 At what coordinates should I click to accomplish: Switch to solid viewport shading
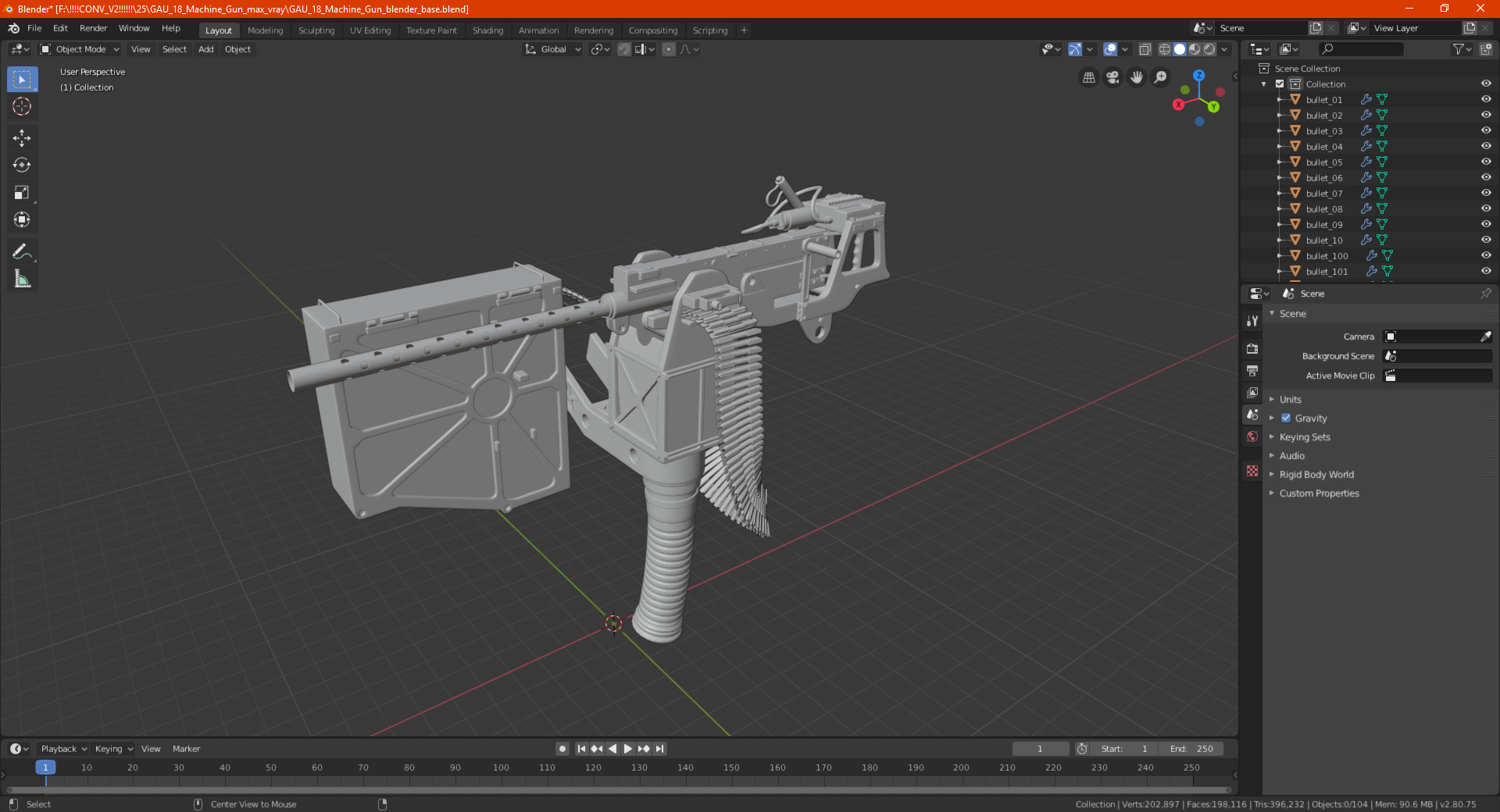pos(1180,49)
